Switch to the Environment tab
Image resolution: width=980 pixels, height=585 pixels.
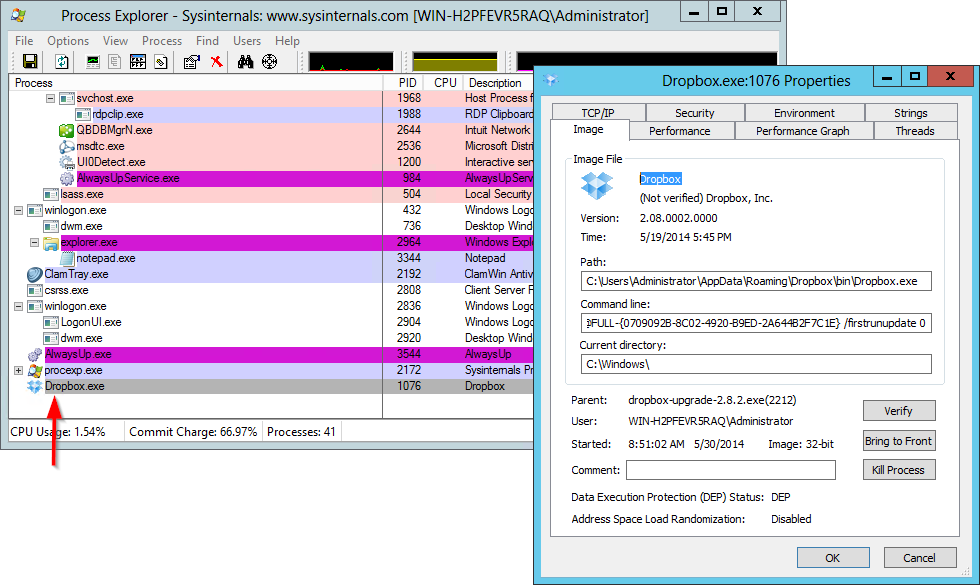coord(804,112)
